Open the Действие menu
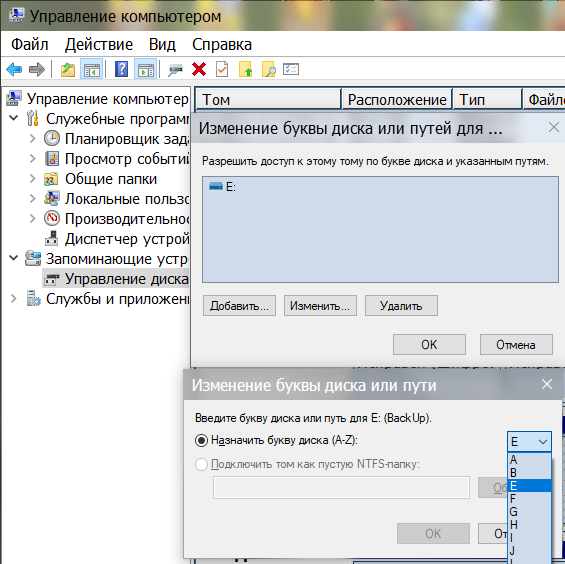565x564 pixels. [x=99, y=45]
